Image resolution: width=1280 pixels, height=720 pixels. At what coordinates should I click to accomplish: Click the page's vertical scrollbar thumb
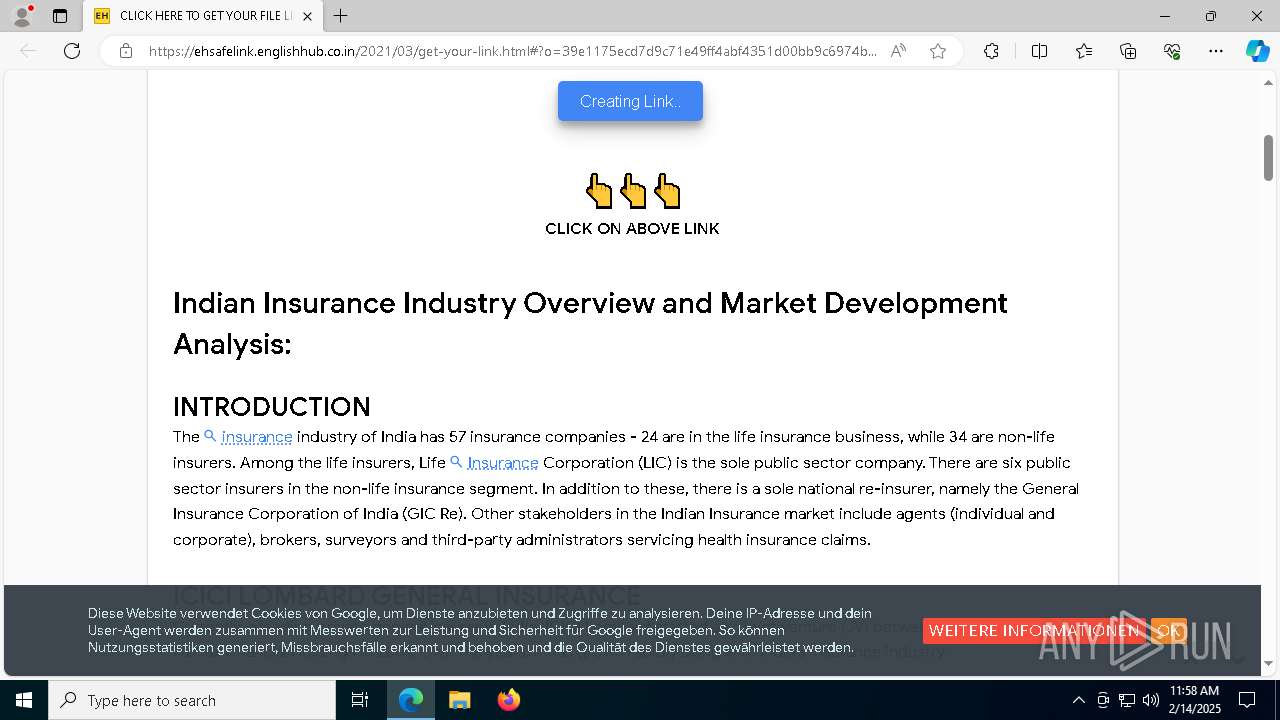click(x=1268, y=156)
